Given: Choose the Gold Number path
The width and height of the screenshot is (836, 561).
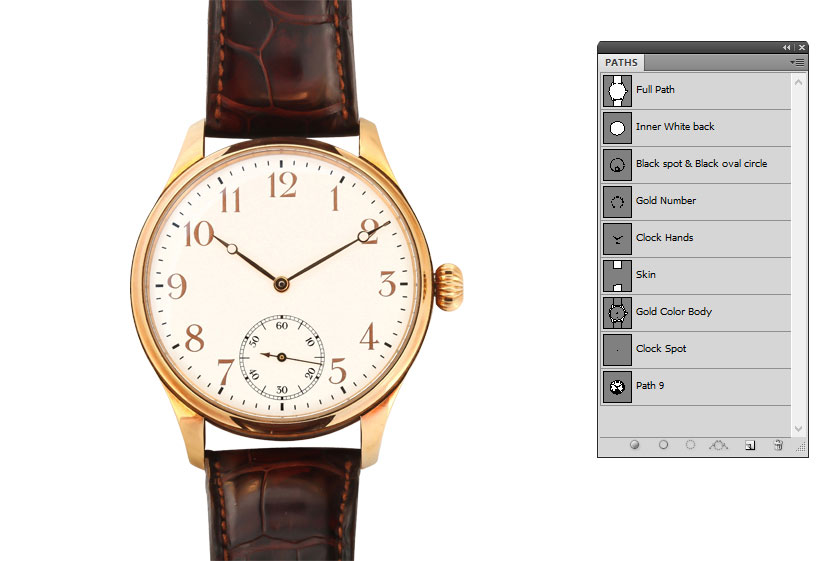Looking at the screenshot, I should point(665,201).
